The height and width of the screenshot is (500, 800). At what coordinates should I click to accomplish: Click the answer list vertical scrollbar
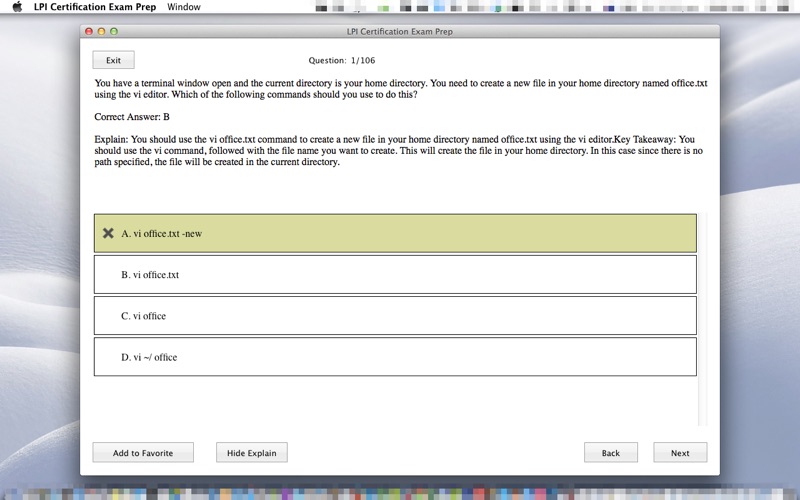703,319
